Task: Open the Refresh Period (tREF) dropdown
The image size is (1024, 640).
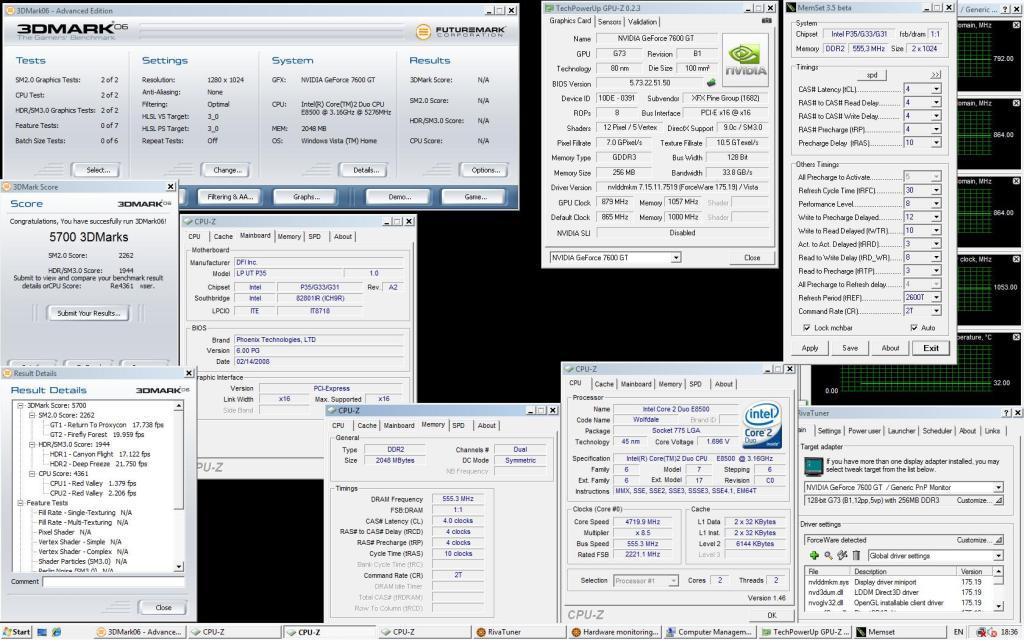Action: (x=936, y=297)
